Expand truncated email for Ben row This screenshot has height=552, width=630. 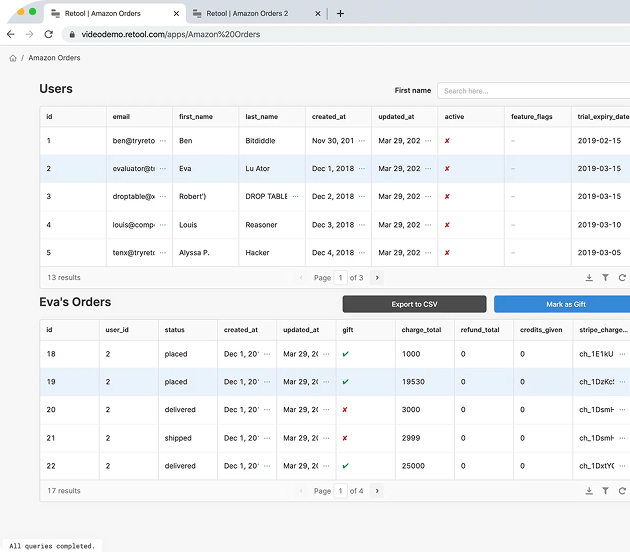coord(163,141)
